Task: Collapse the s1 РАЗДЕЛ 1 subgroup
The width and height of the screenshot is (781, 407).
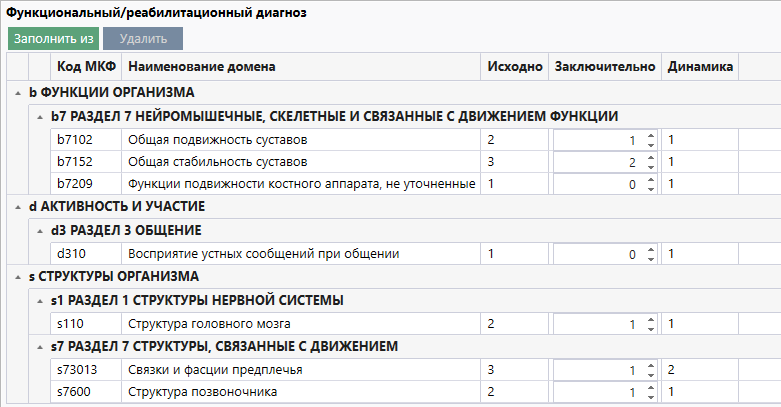Action: click(x=40, y=300)
